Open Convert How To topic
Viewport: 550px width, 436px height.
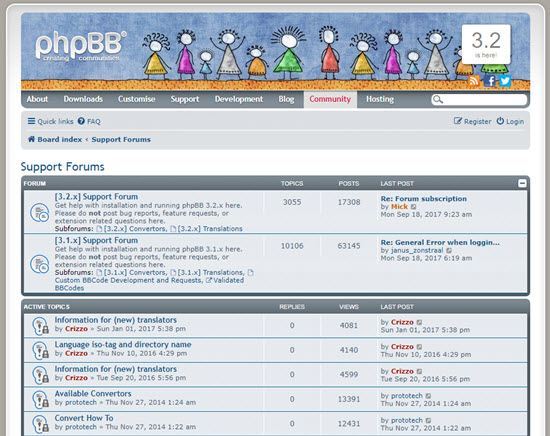[84, 418]
